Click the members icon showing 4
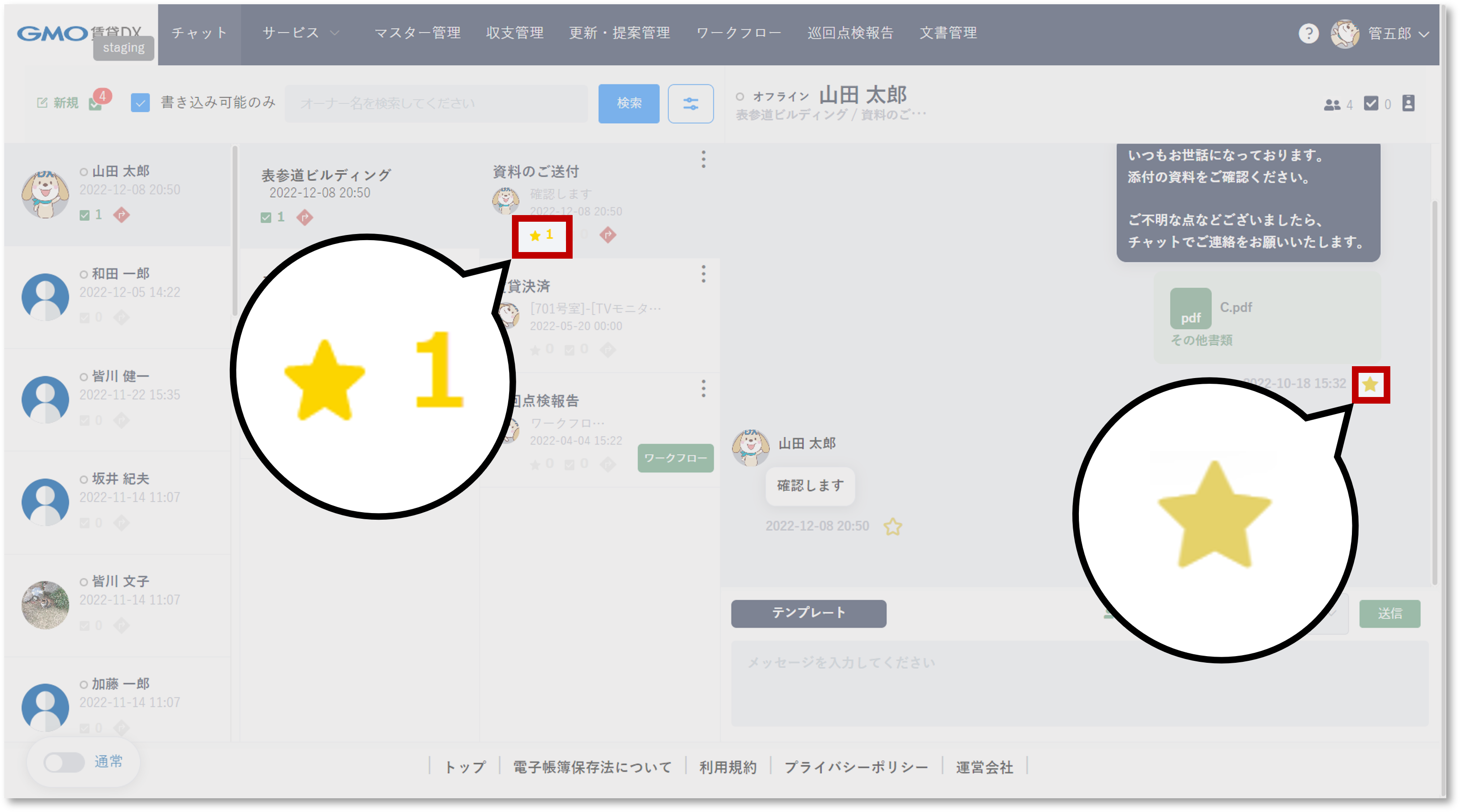Image resolution: width=1460 pixels, height=812 pixels. (x=1332, y=105)
